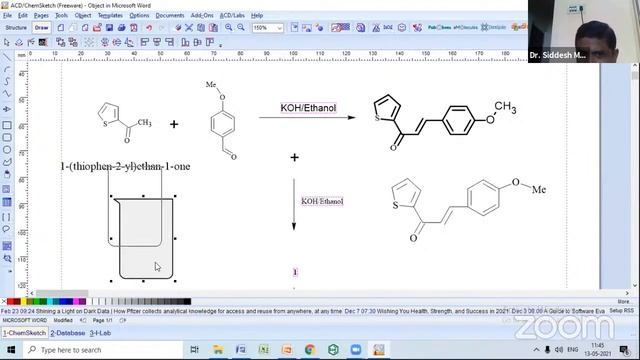Open the Add-Ons menu

click(202, 16)
